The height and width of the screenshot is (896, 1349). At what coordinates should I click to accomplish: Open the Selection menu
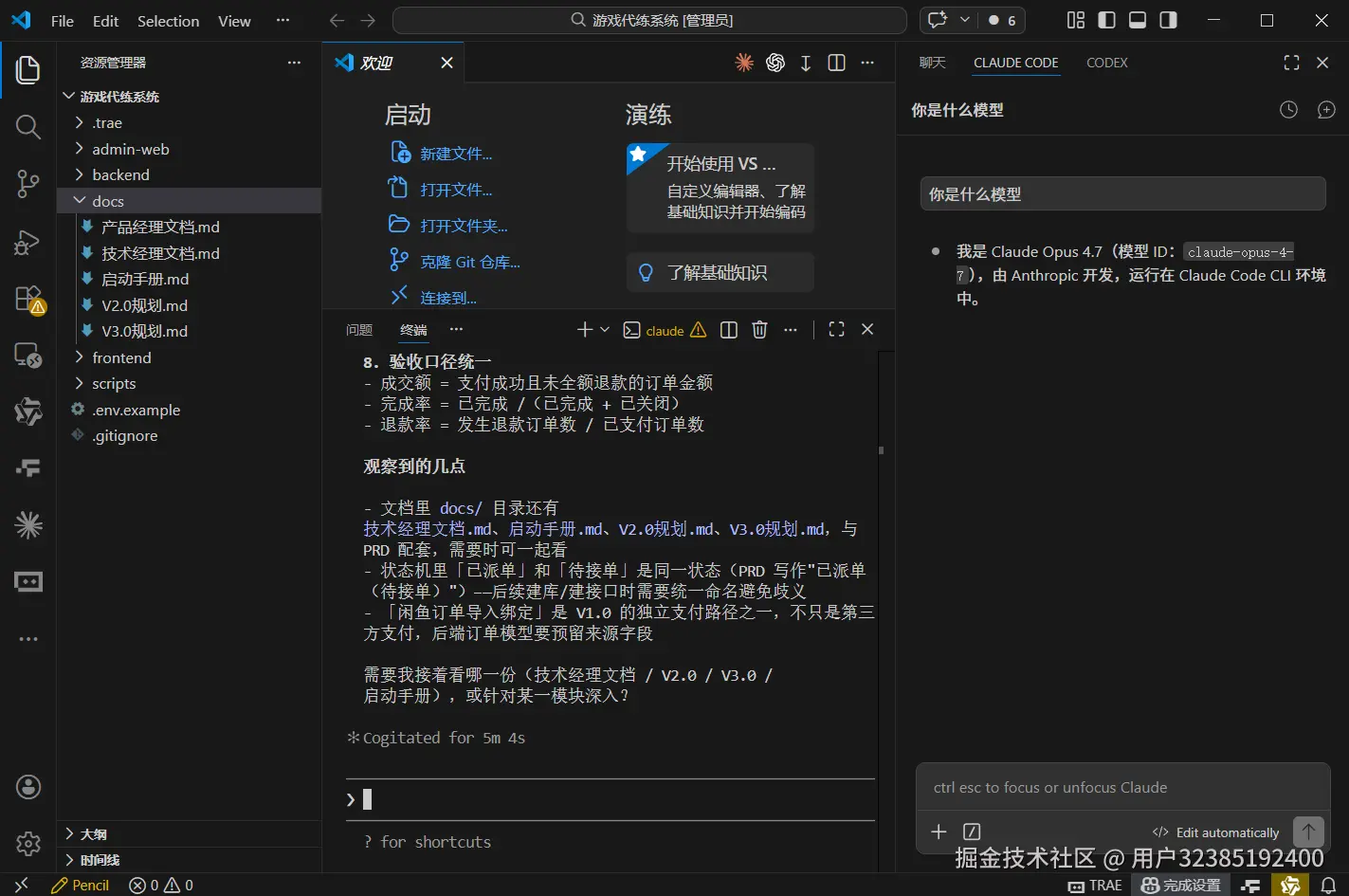(169, 20)
